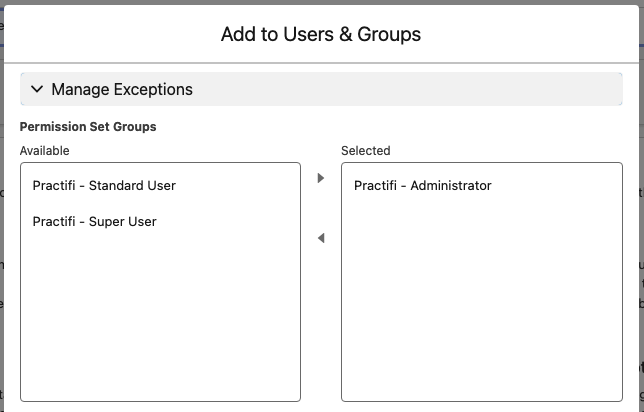Click the Add to Users & Groups heading

(x=321, y=34)
